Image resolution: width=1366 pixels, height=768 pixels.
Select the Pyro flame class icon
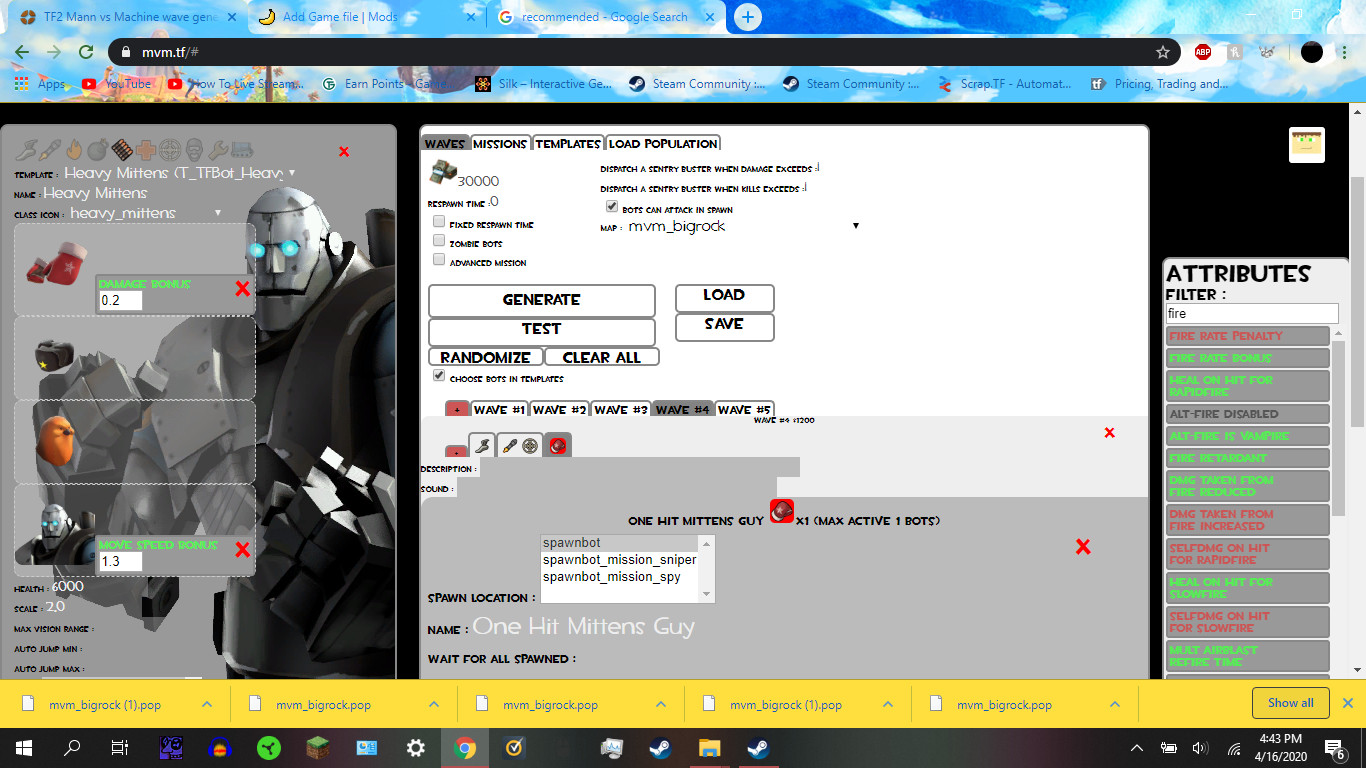pyautogui.click(x=74, y=150)
